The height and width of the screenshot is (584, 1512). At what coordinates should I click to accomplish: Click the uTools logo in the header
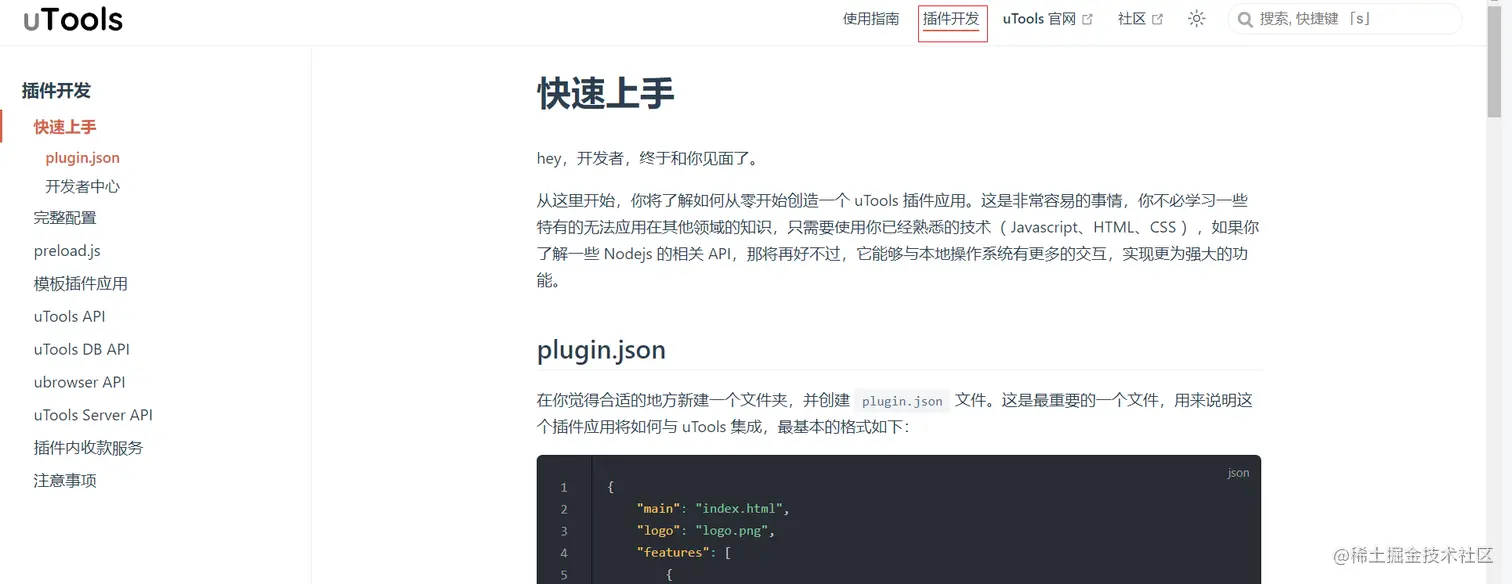pyautogui.click(x=73, y=18)
